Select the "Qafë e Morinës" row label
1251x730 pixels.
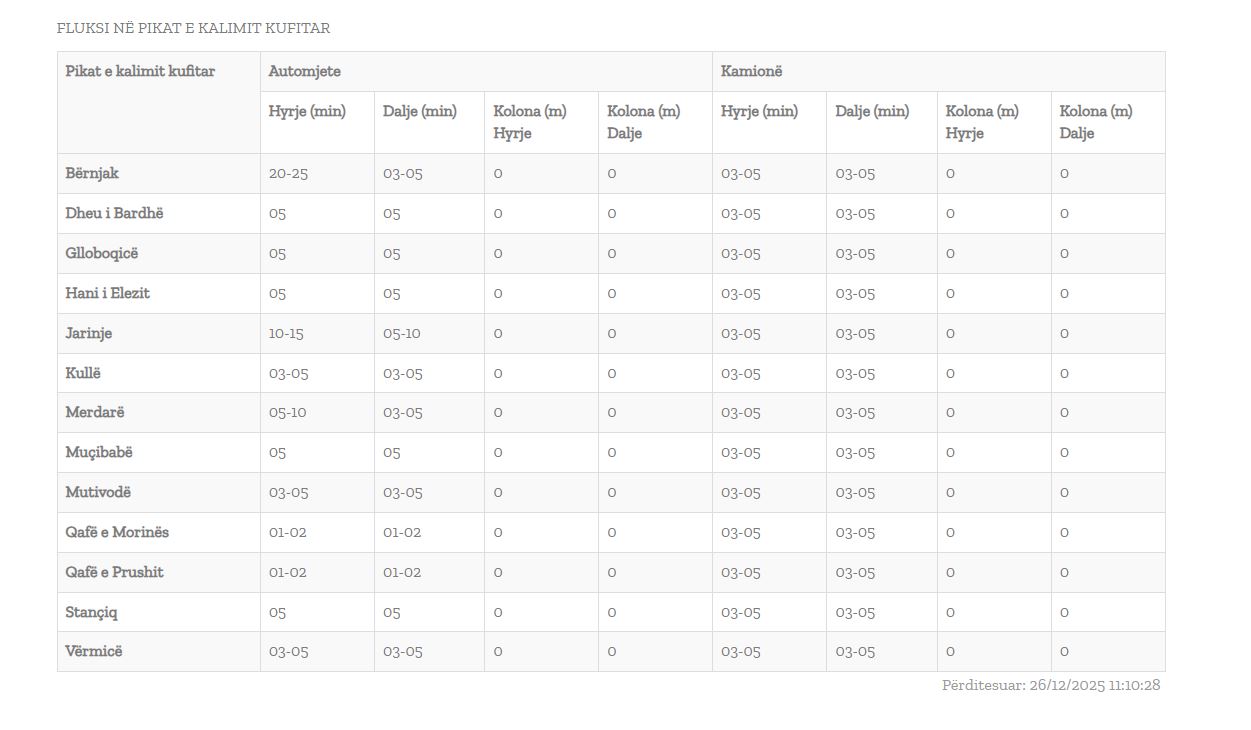[117, 533]
